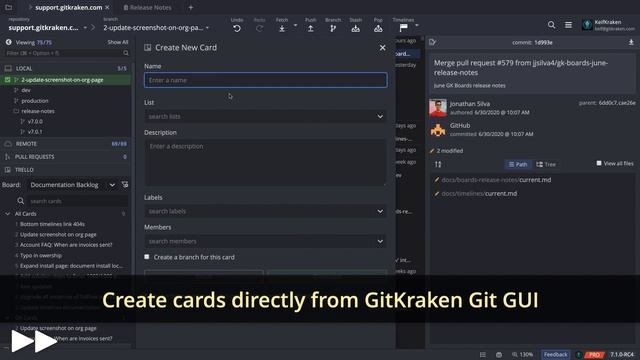Open the hamburger menu icon
The image size is (640, 360).
coord(568,25)
